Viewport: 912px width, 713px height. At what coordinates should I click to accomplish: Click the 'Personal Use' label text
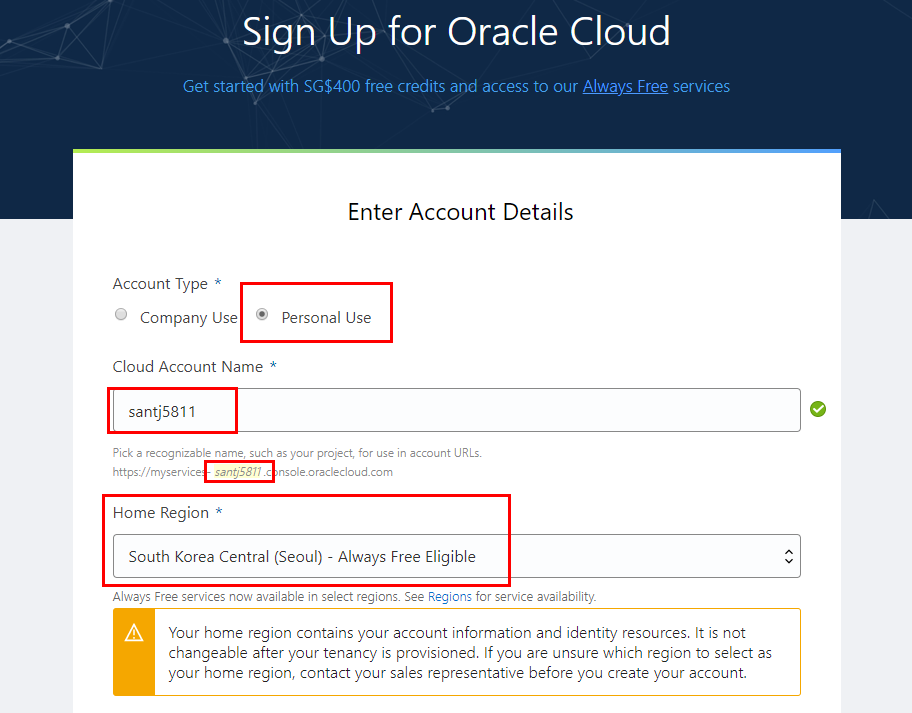(x=326, y=318)
